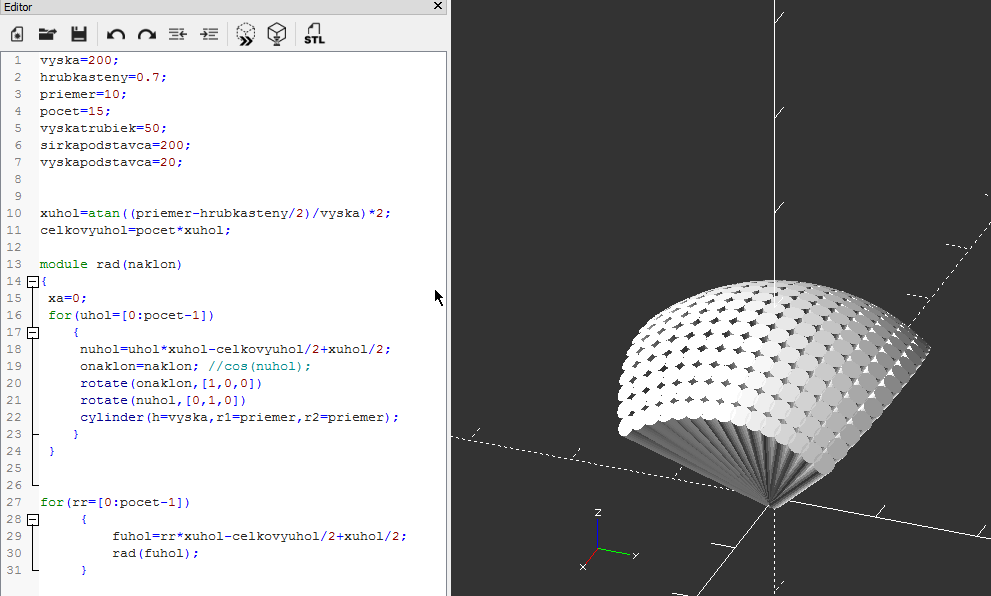The image size is (991, 596).
Task: Collapse the inner for loop at line 17
Action: pos(32,332)
